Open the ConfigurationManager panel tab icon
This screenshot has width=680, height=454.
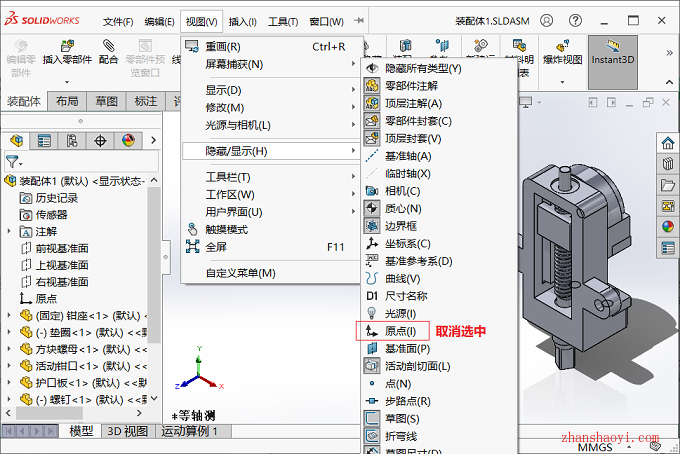click(72, 141)
